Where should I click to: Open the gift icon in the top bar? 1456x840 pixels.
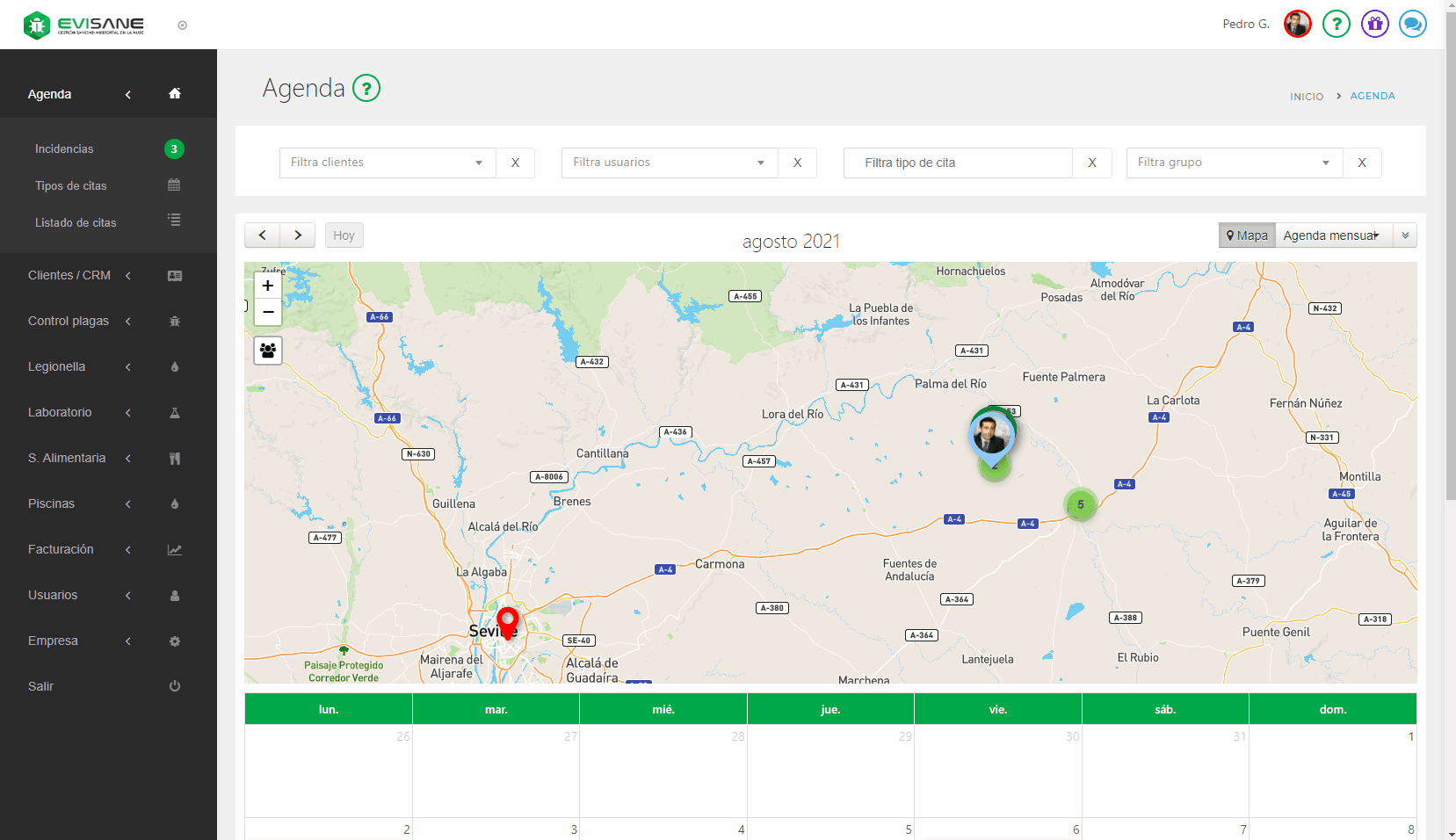click(x=1374, y=24)
